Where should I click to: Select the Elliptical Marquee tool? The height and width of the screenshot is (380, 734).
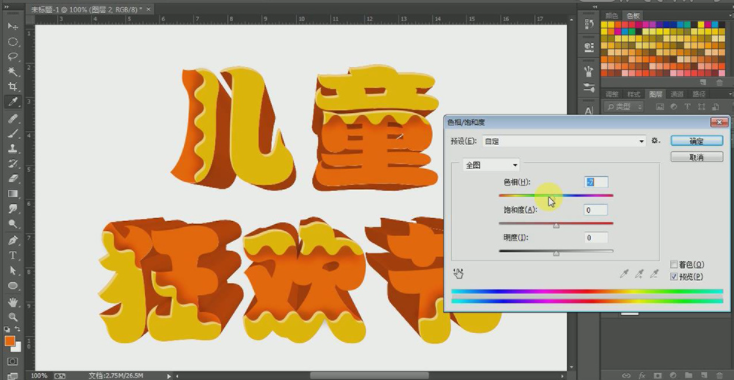[x=13, y=42]
